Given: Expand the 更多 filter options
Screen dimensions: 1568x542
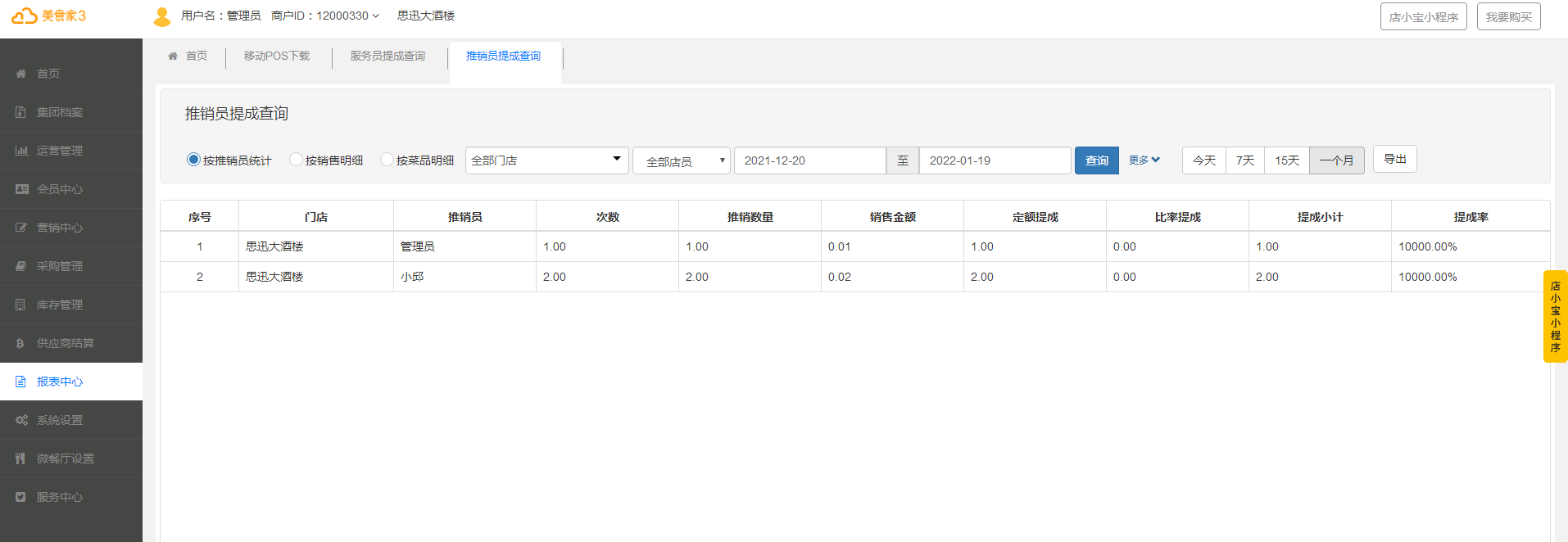Looking at the screenshot, I should [x=1144, y=160].
